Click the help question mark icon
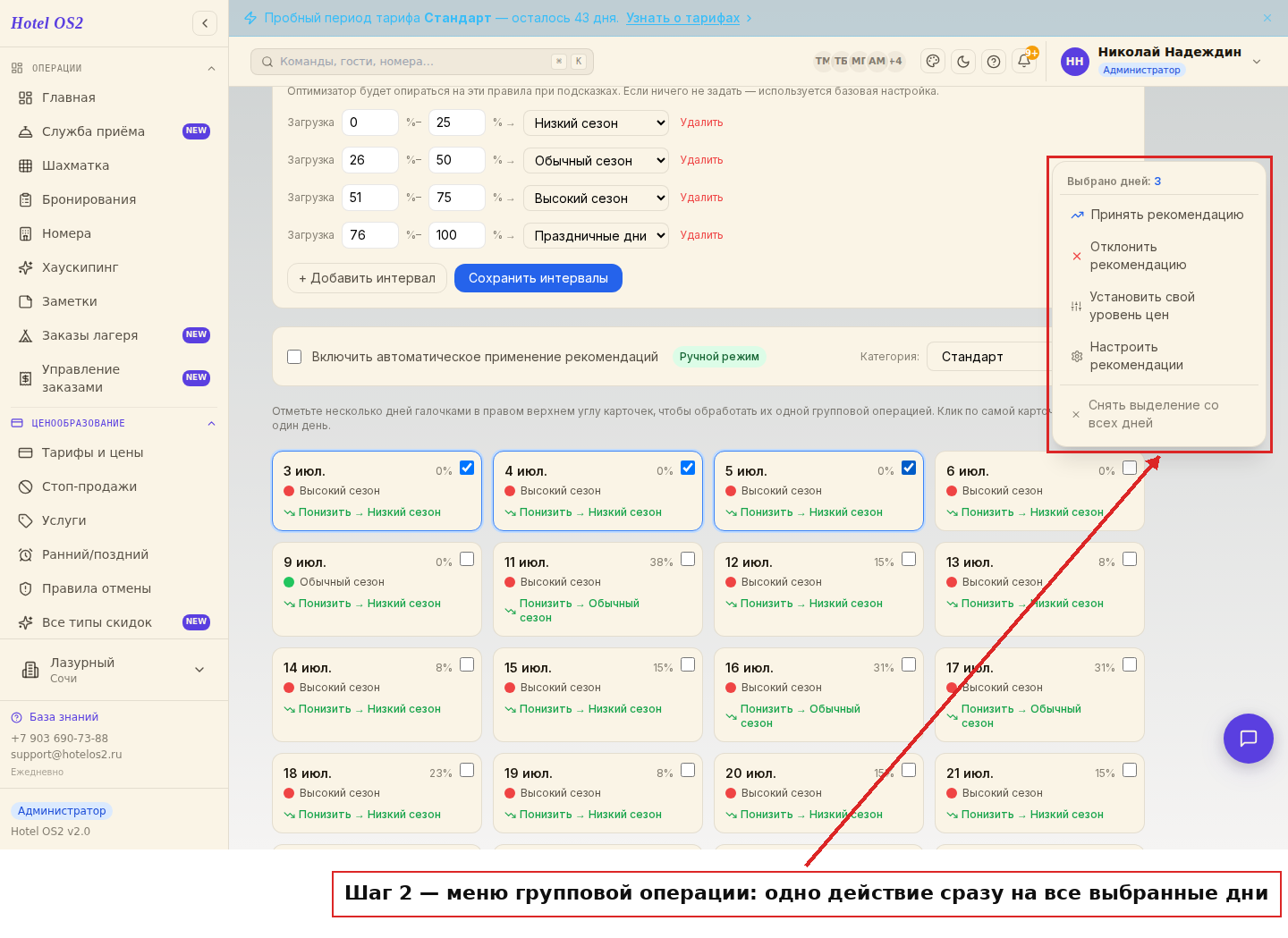Viewport: 1288px width, 938px height. (x=994, y=62)
